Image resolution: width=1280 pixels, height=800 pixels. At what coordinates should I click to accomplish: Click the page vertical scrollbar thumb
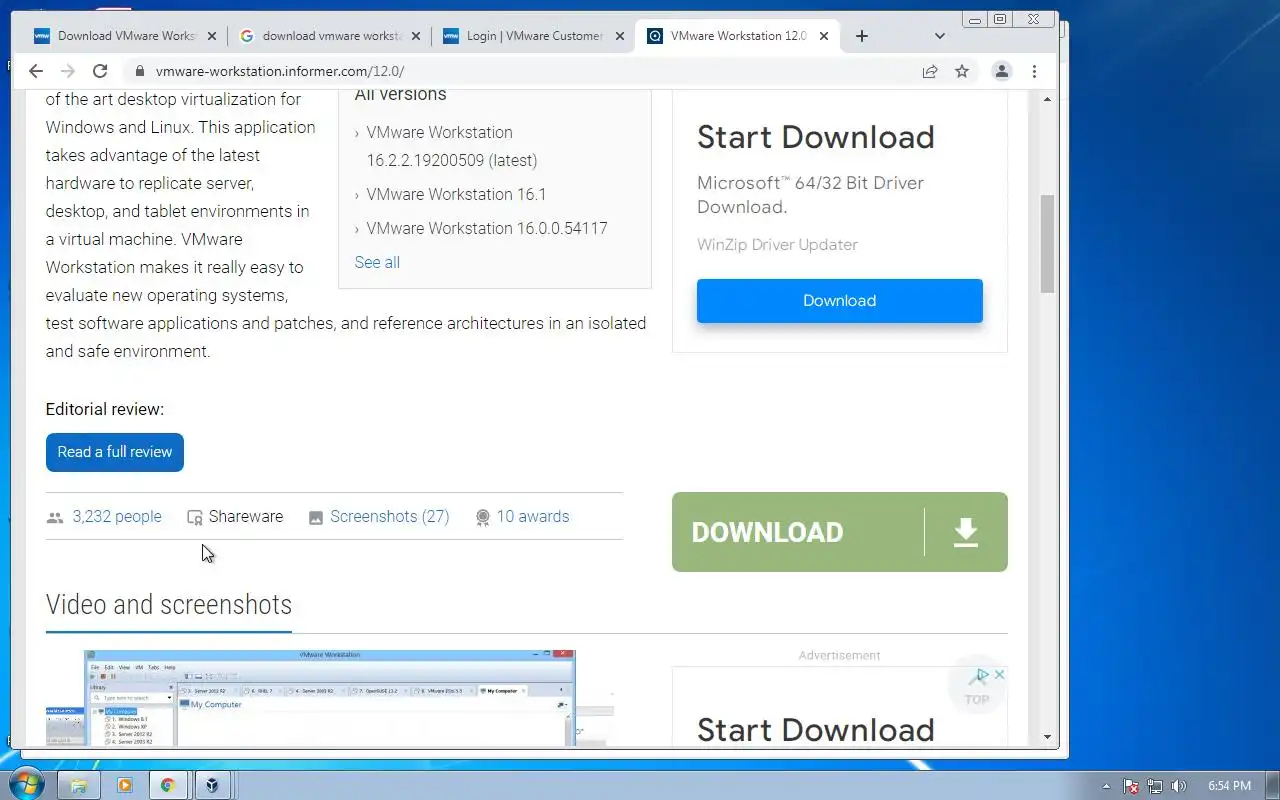(1048, 243)
